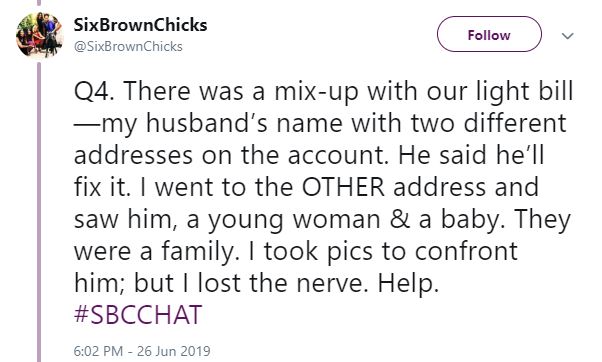Open the #SBCCHAT hashtag
The image size is (602, 362).
click(138, 315)
